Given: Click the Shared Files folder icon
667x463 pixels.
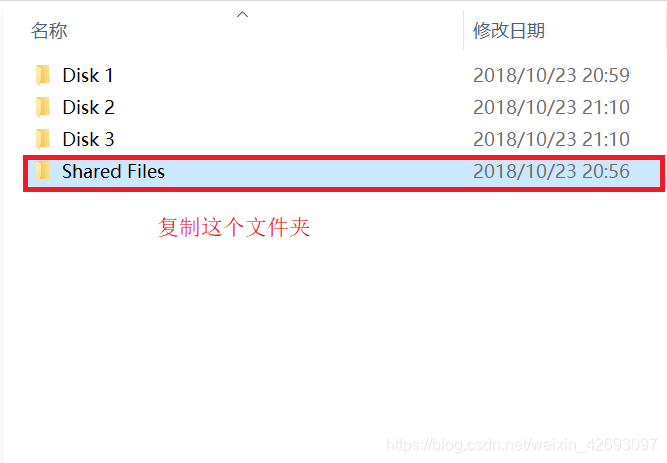Looking at the screenshot, I should [x=43, y=171].
